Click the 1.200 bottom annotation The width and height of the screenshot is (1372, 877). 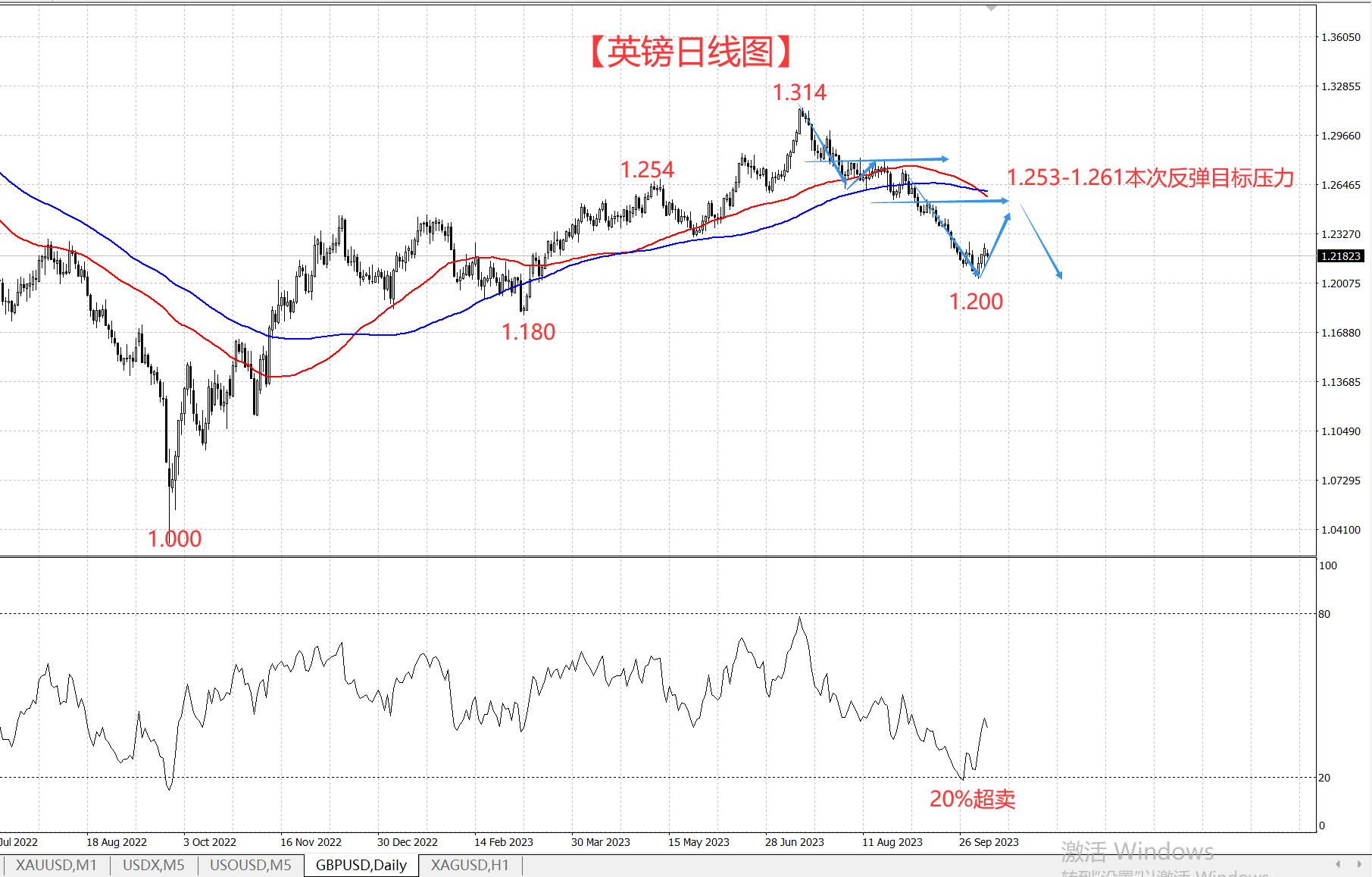(x=976, y=302)
